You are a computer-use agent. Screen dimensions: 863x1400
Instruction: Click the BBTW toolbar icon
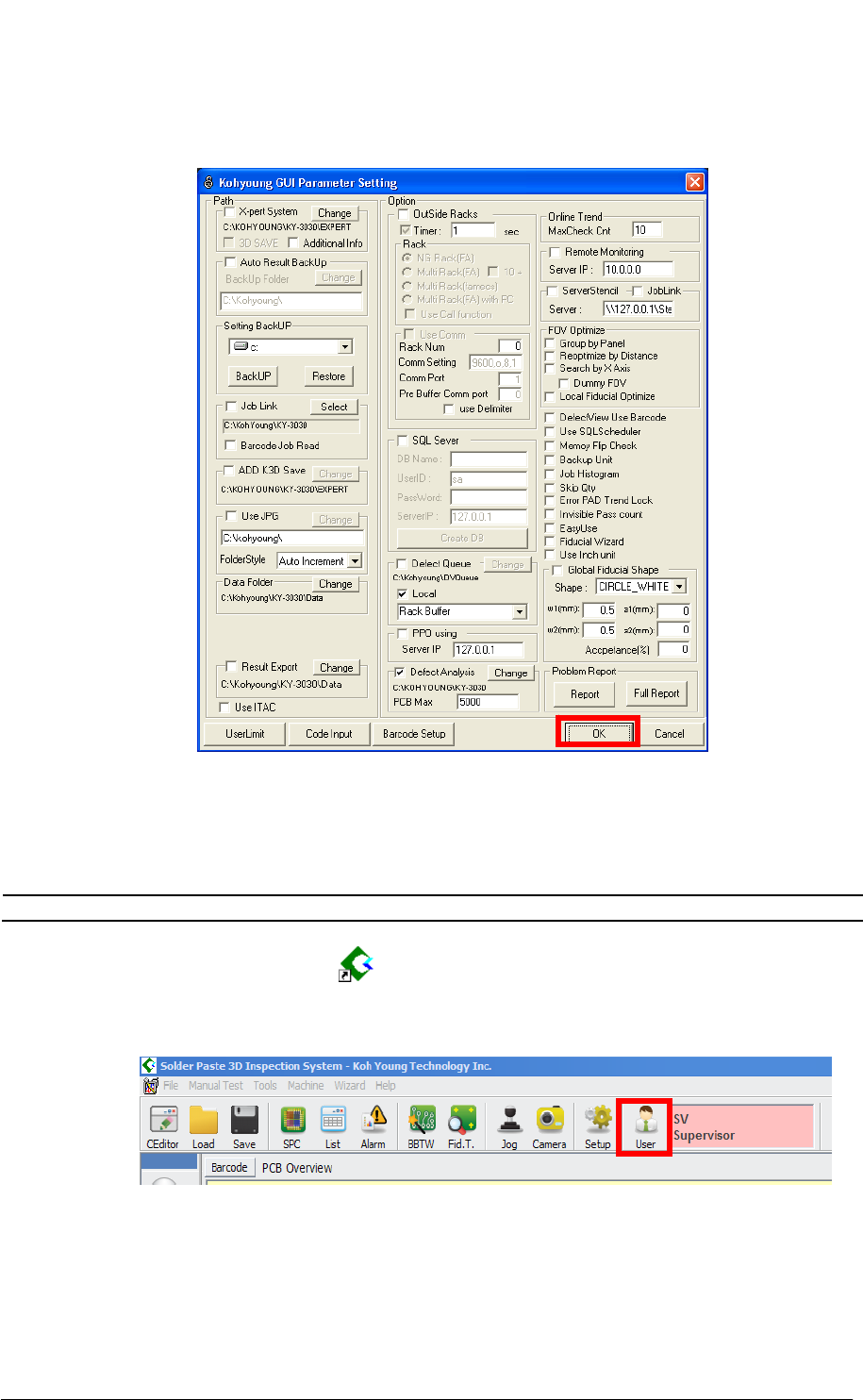point(421,1127)
